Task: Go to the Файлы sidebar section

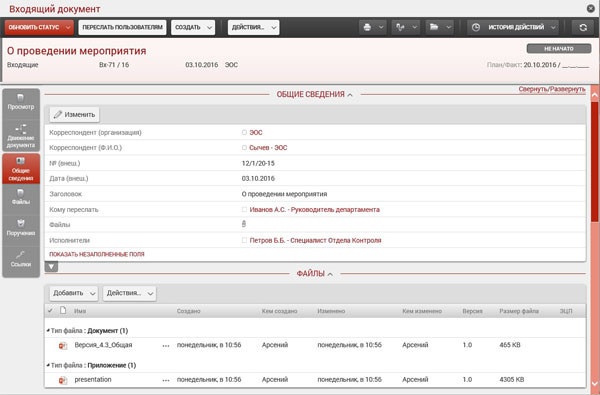Action: [21, 198]
